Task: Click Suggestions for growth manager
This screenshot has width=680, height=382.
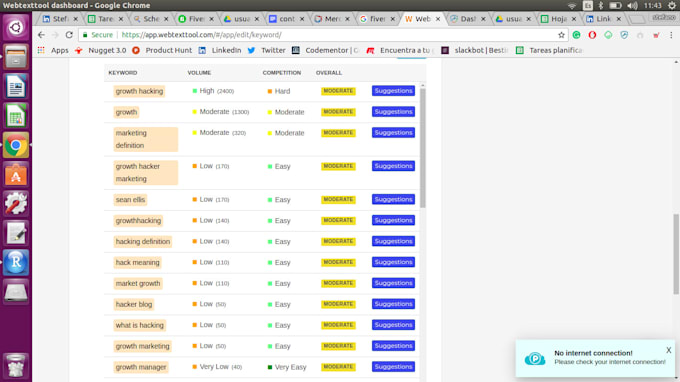Action: [393, 367]
